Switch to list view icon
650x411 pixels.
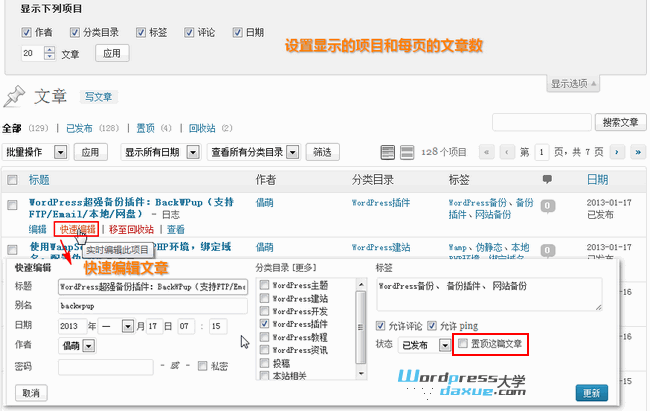388,152
